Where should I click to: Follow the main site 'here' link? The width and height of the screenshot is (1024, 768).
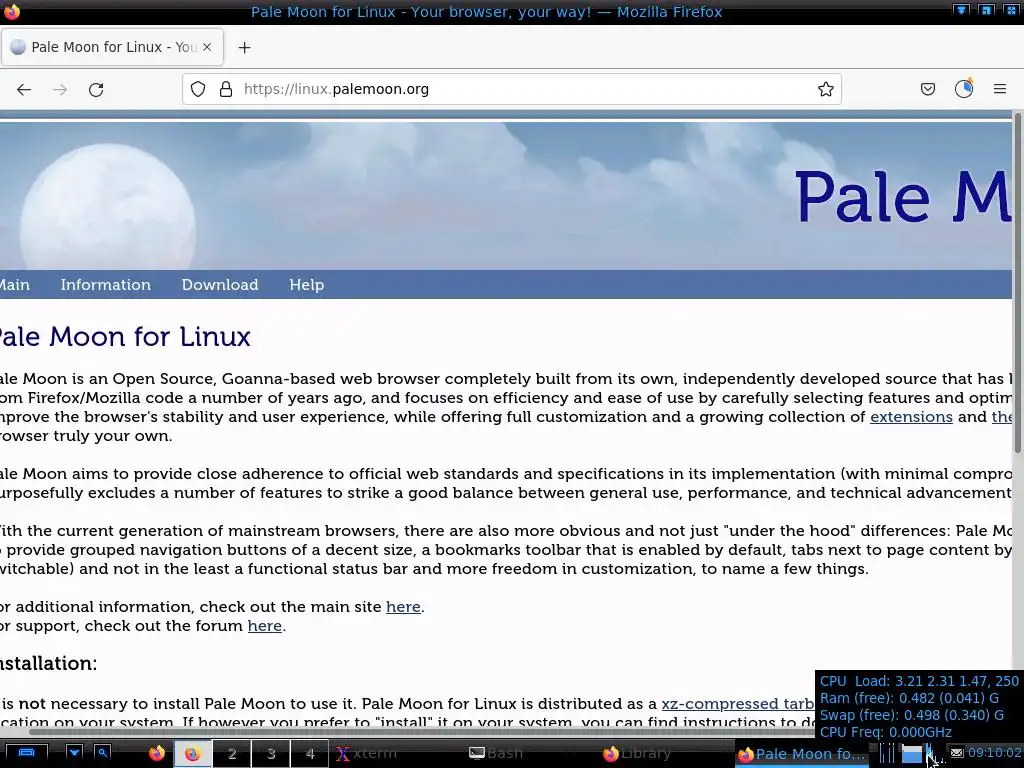[403, 607]
